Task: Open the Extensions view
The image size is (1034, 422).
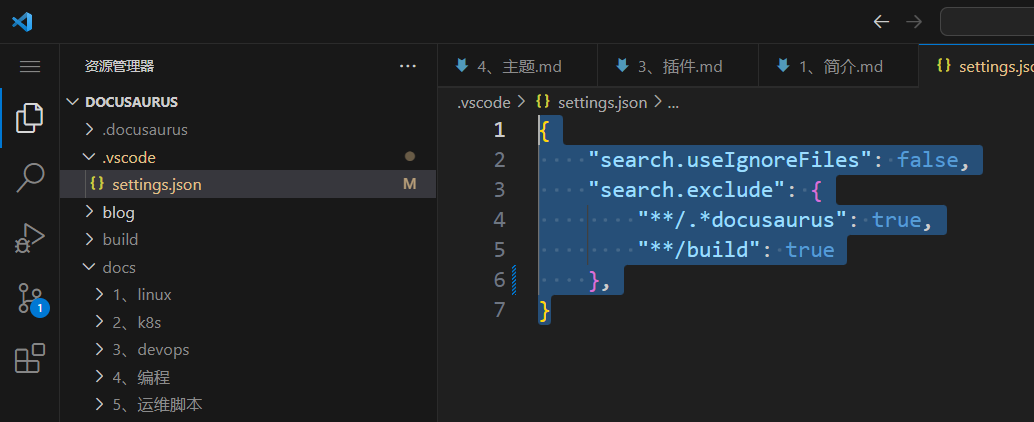Action: [30, 359]
